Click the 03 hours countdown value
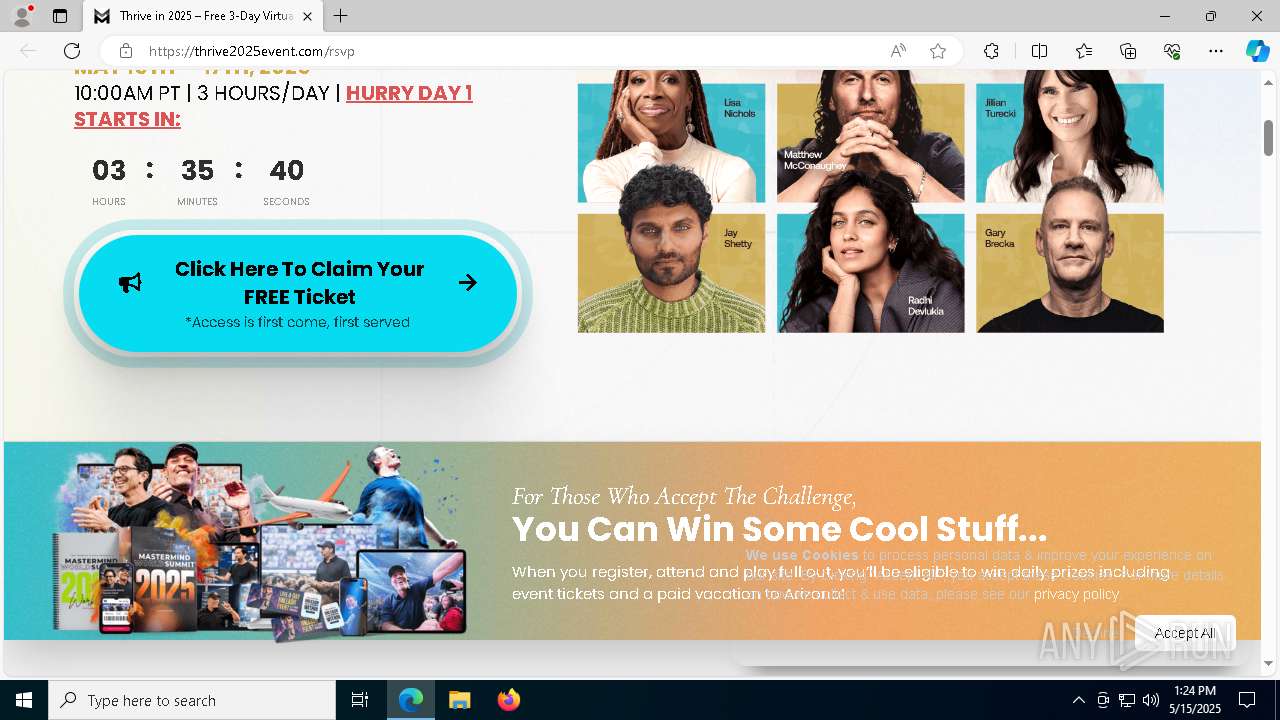This screenshot has width=1280, height=720. [x=109, y=171]
